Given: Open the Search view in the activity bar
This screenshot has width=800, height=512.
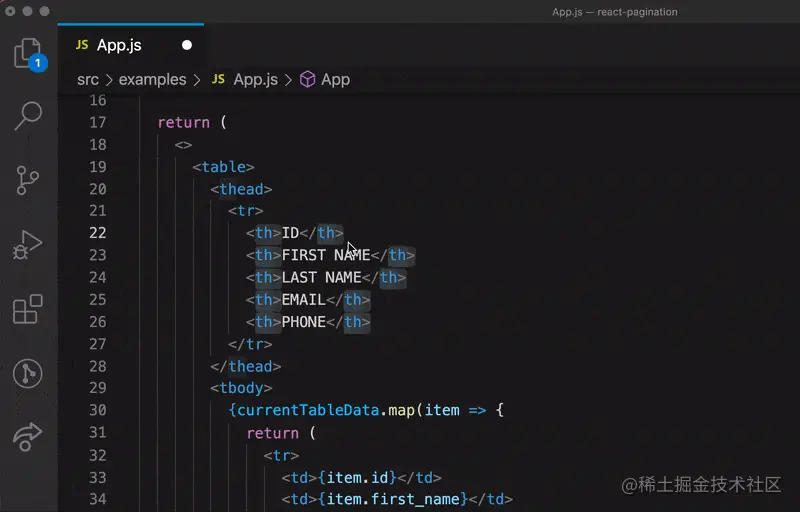Looking at the screenshot, I should point(28,116).
